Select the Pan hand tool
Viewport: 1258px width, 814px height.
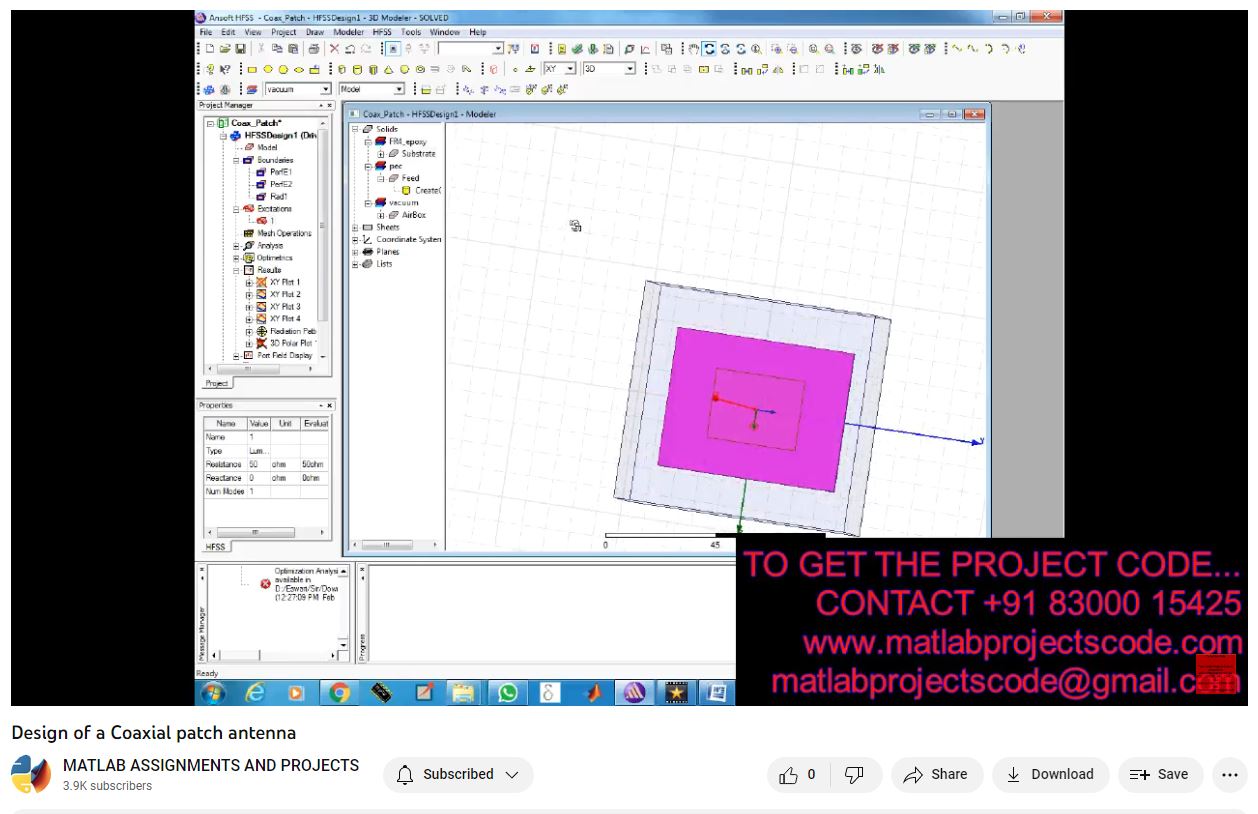pyautogui.click(x=693, y=49)
